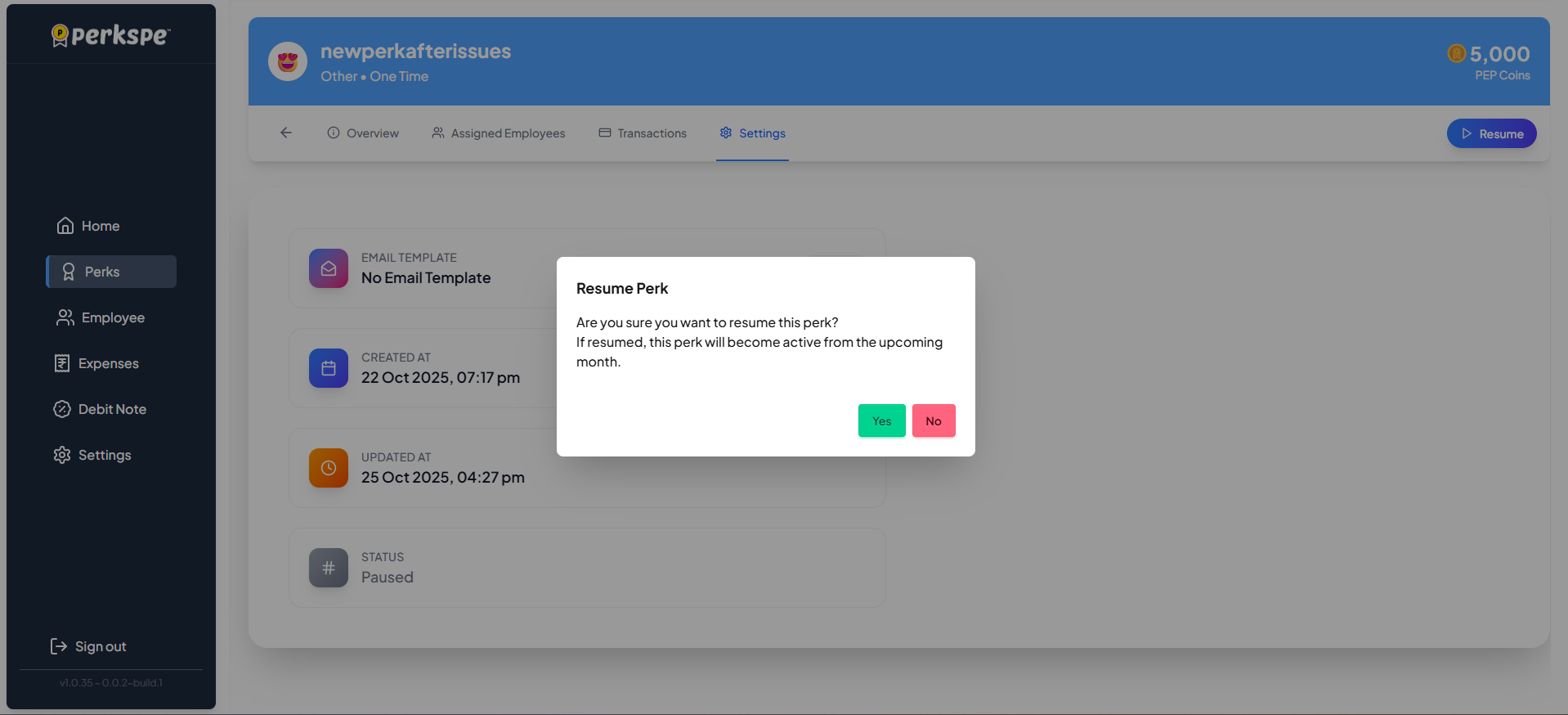Open the Overview tab

(363, 133)
